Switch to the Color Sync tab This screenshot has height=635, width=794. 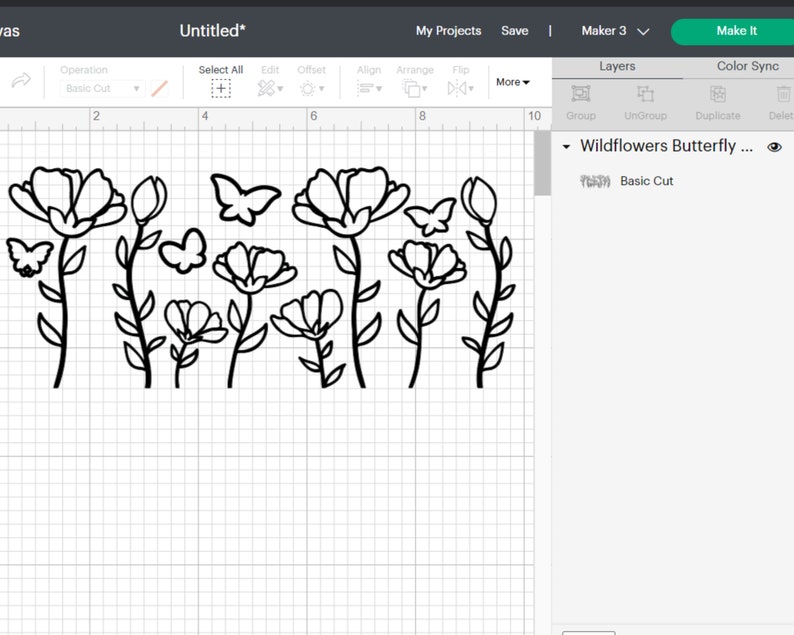point(747,66)
